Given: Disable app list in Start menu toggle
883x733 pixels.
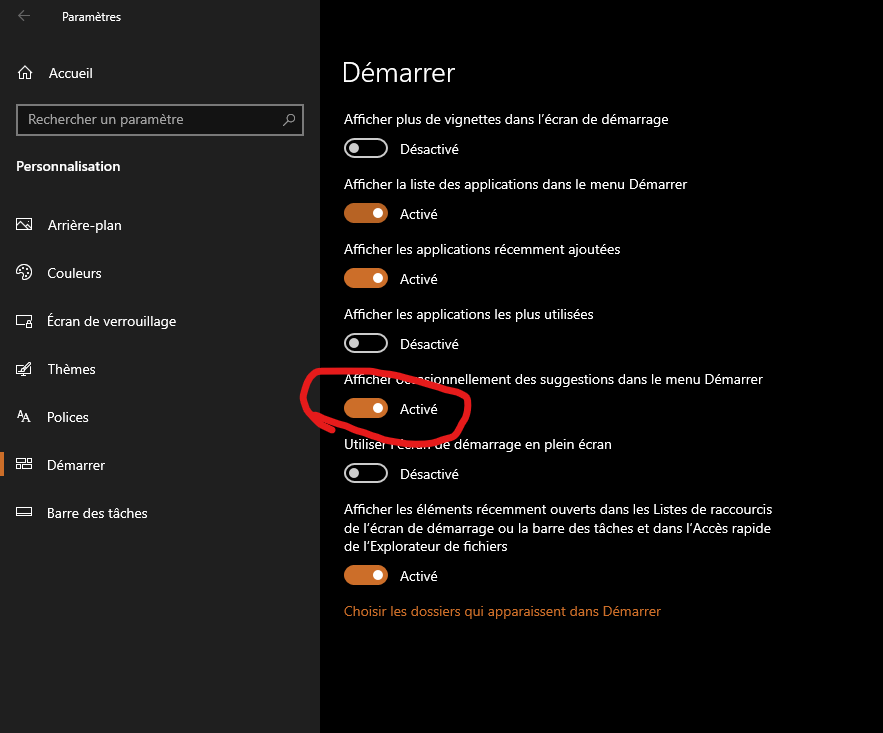Looking at the screenshot, I should click(365, 214).
